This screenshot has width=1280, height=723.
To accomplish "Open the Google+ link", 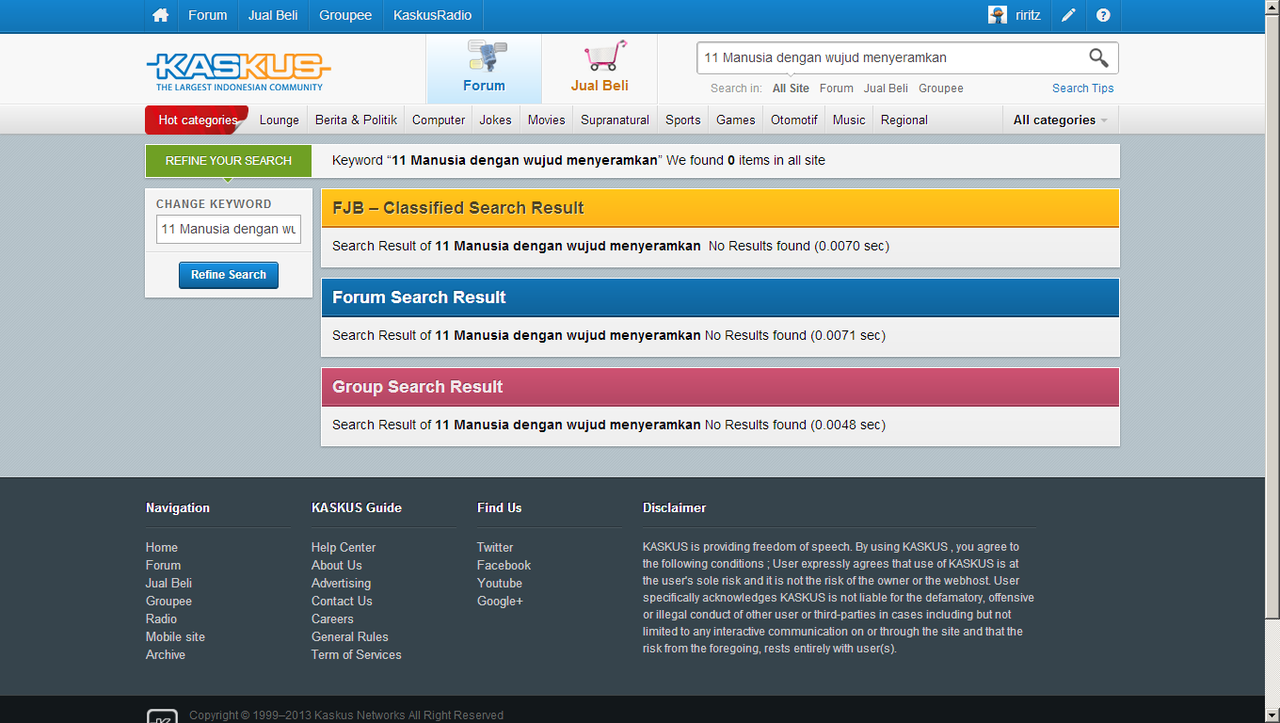I will [500, 601].
